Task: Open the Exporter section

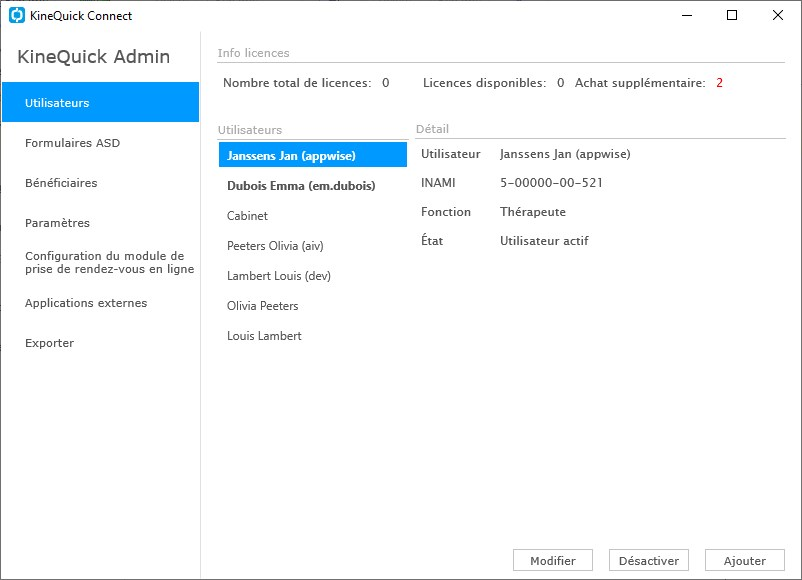Action: 100,343
